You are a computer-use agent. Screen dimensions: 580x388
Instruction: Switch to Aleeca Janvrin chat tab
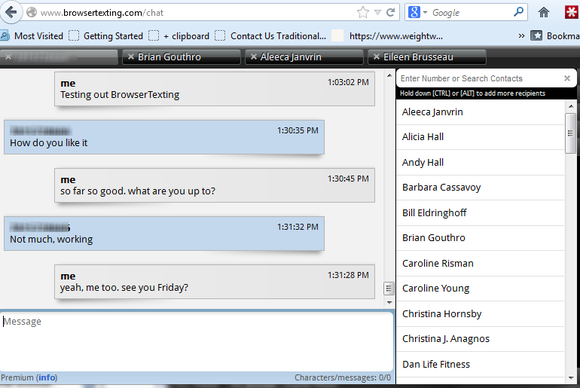pyautogui.click(x=304, y=57)
